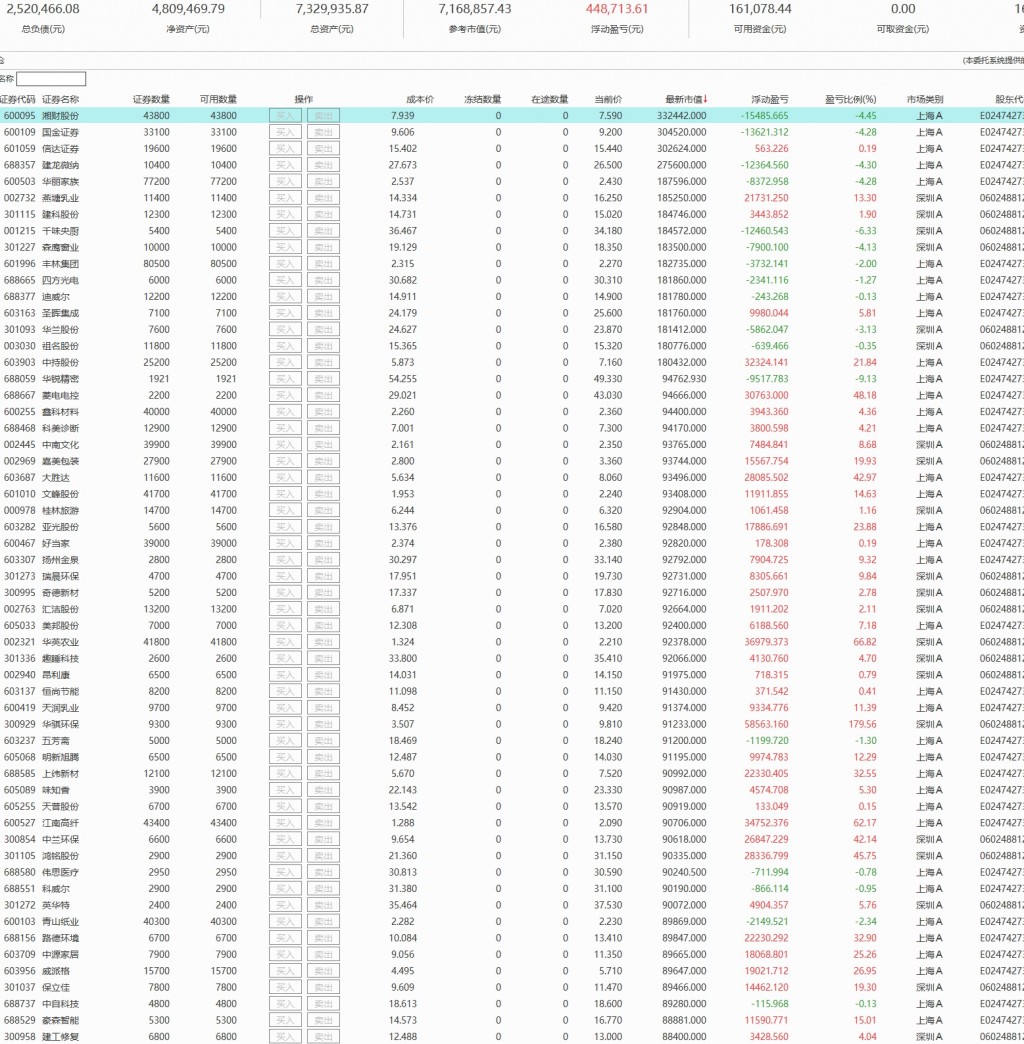The height and width of the screenshot is (1044, 1024).
Task: Click the 58563.160 floating profit value
Action: coord(766,724)
